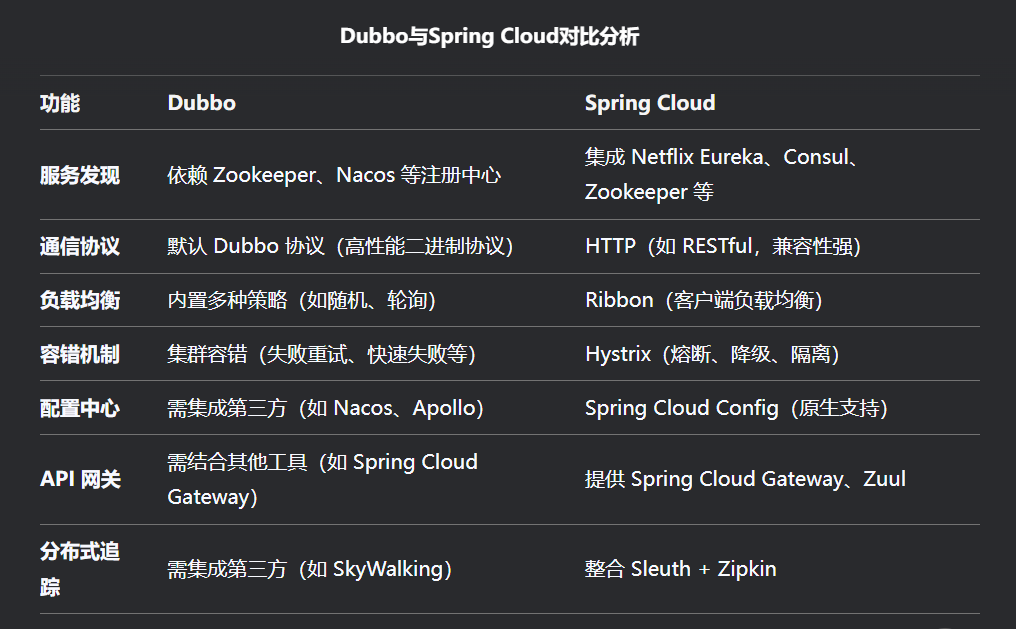Select the "配置中心" row label

80,408
